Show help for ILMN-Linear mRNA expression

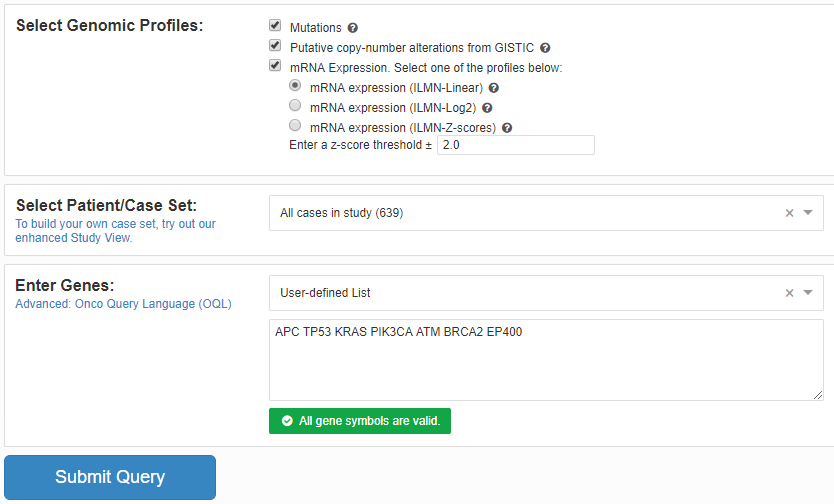(x=494, y=88)
